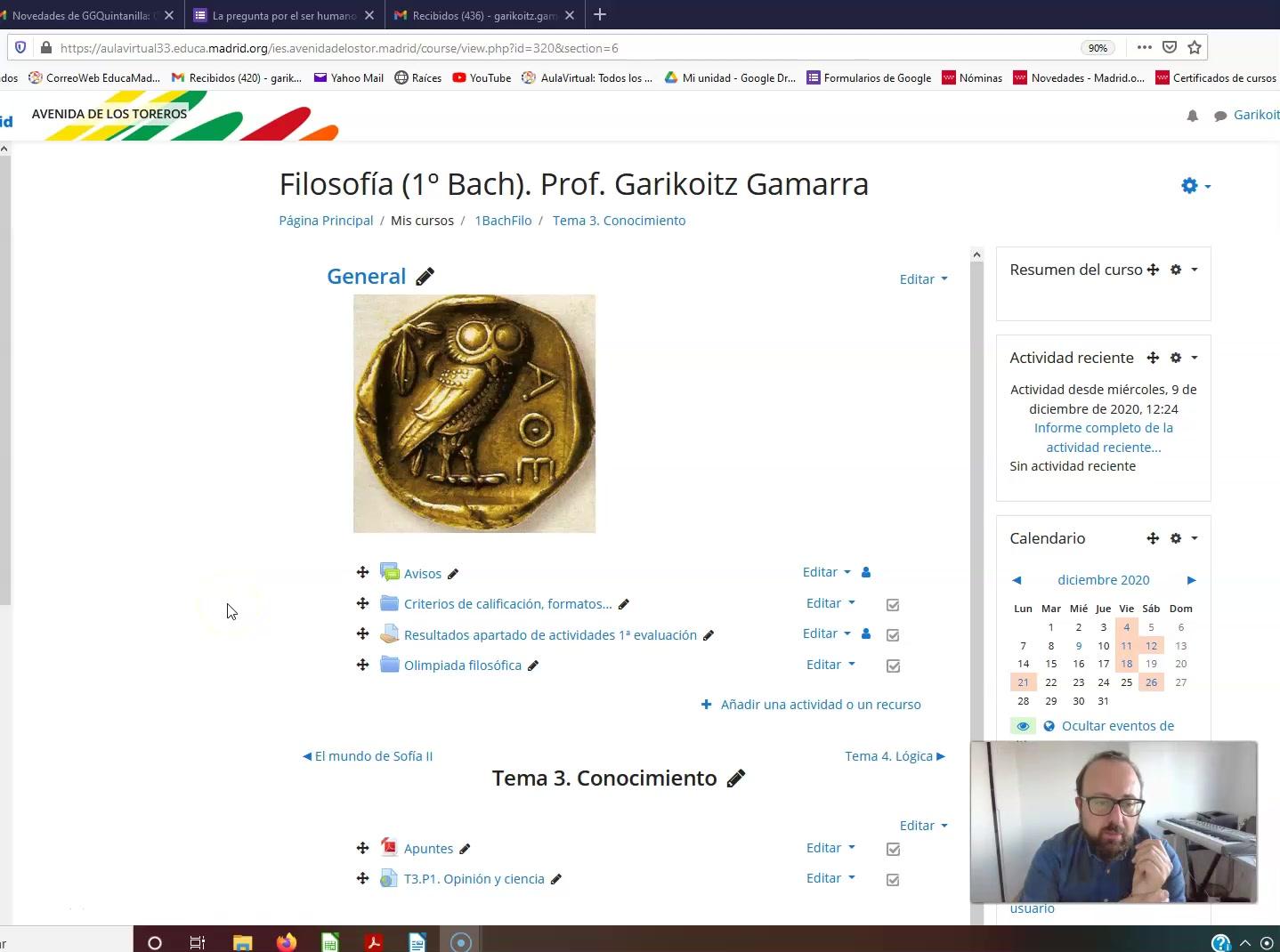Image resolution: width=1280 pixels, height=952 pixels.
Task: Open the Formularios de Google bookmark
Action: [869, 78]
